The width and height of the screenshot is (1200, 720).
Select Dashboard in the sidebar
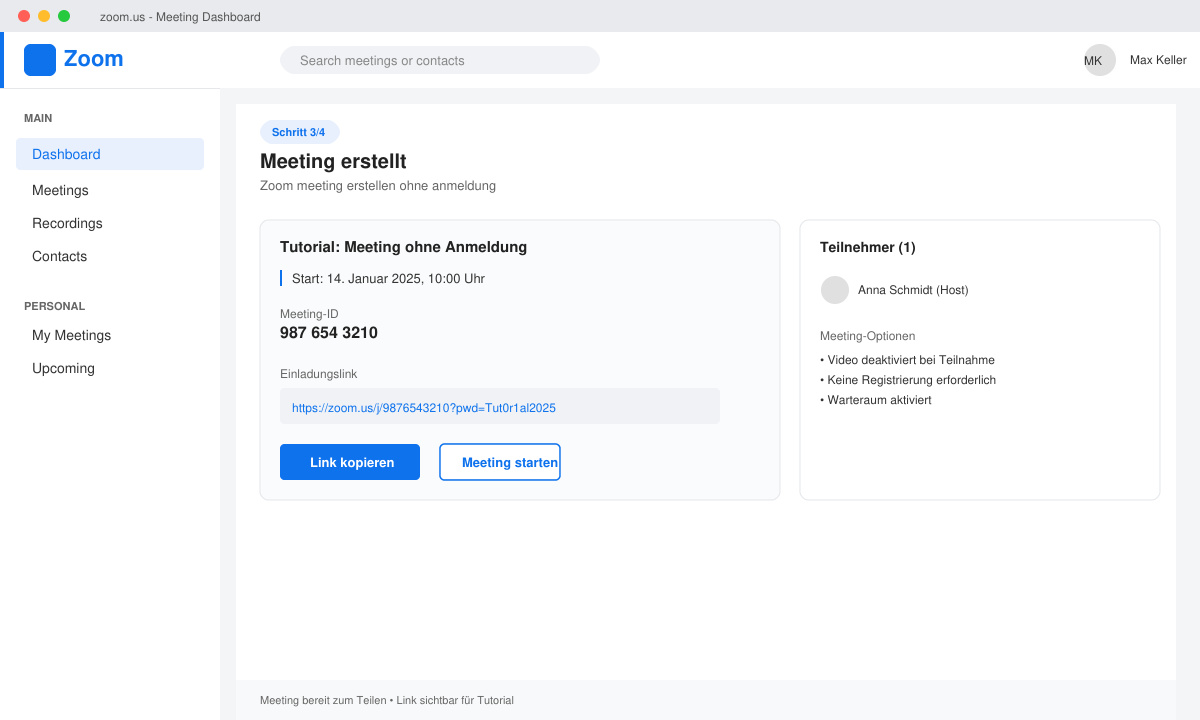[110, 154]
